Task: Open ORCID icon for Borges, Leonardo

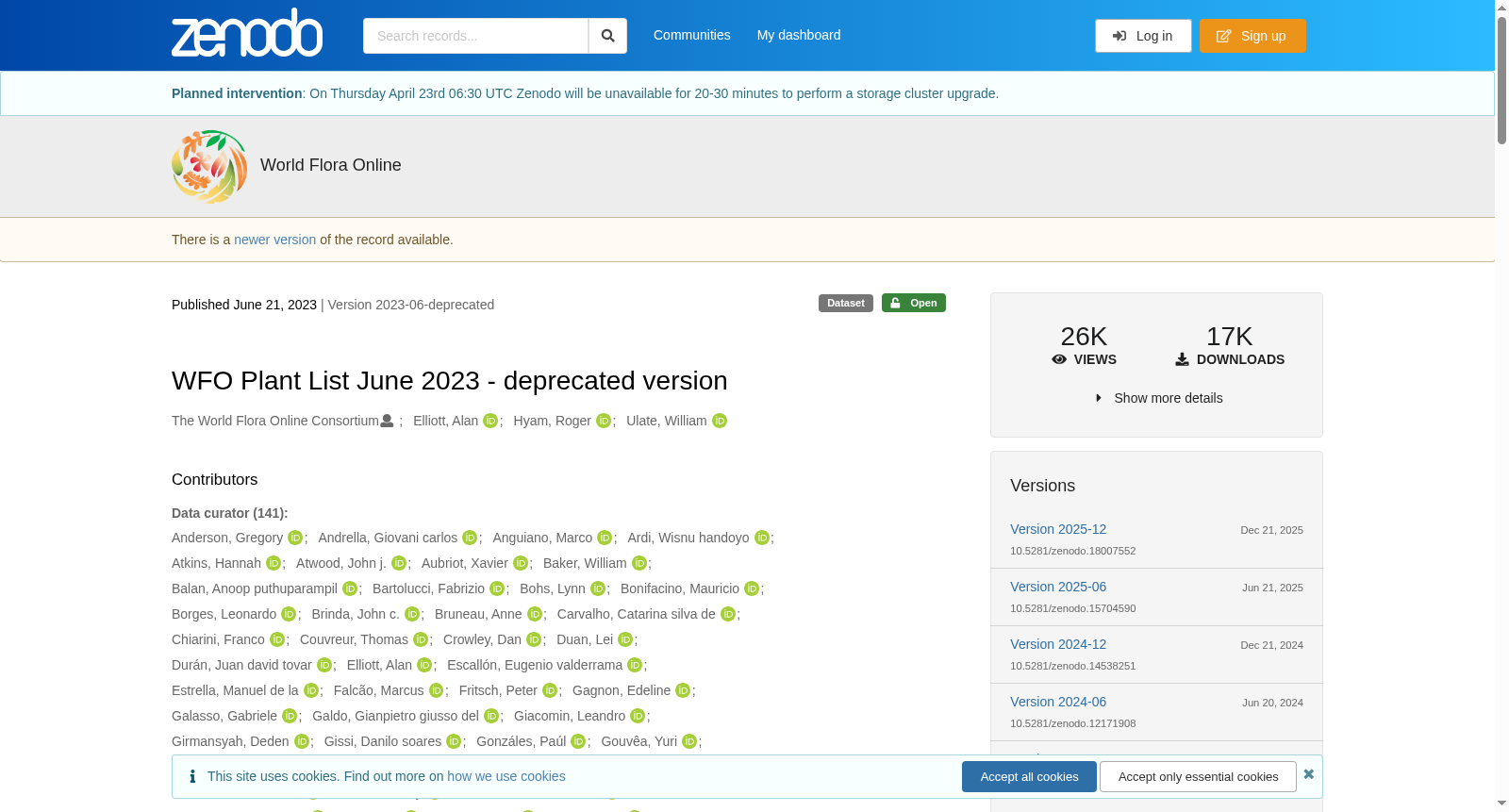Action: point(289,614)
